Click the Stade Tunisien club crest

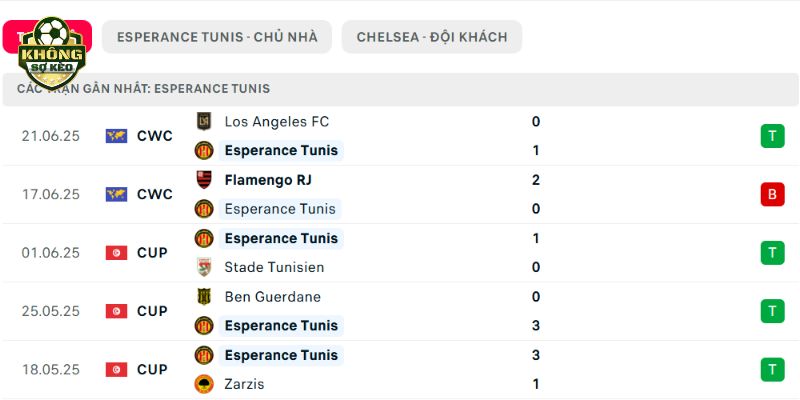coord(204,267)
